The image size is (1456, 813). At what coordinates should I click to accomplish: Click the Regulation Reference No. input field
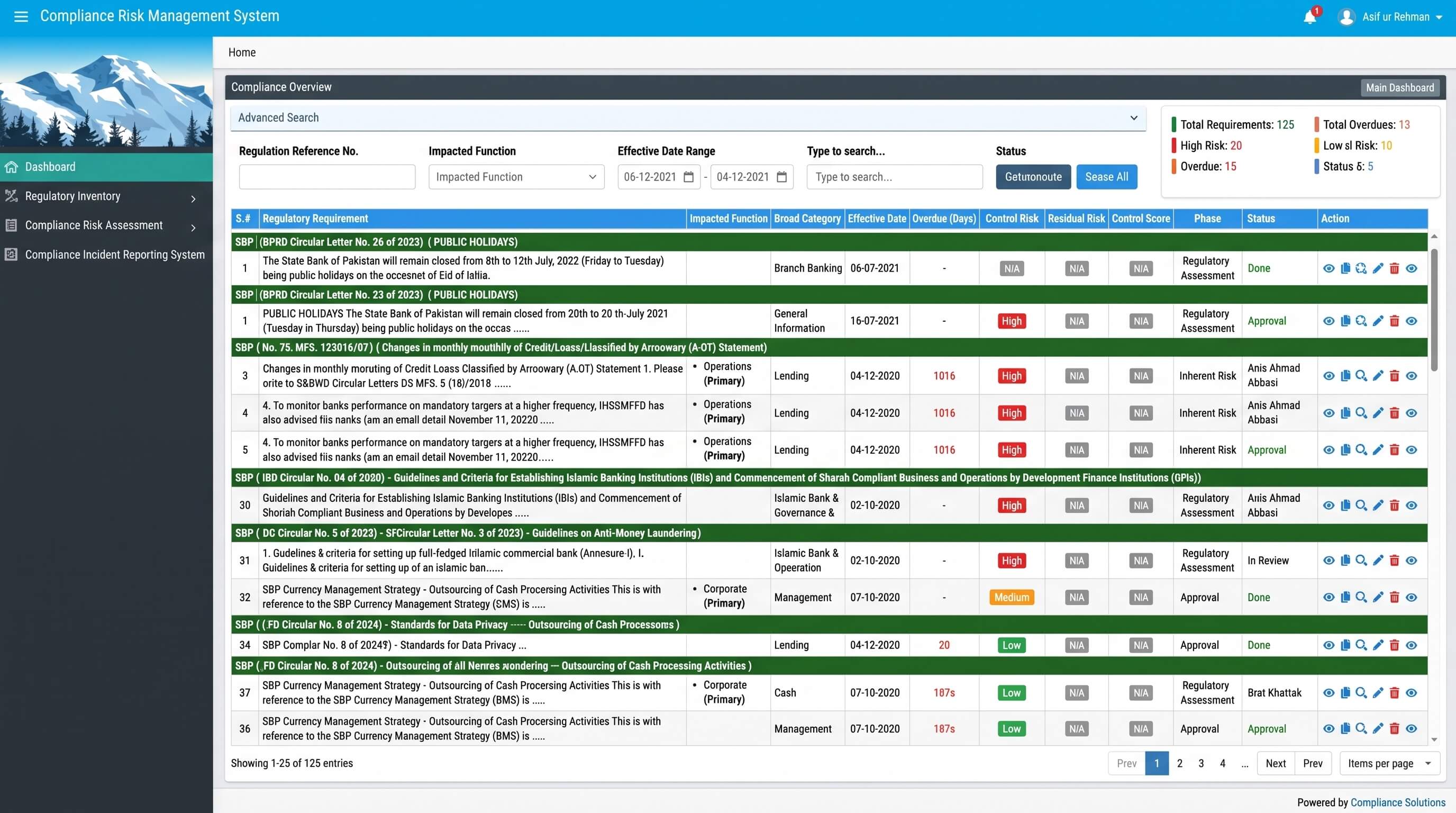click(x=326, y=177)
